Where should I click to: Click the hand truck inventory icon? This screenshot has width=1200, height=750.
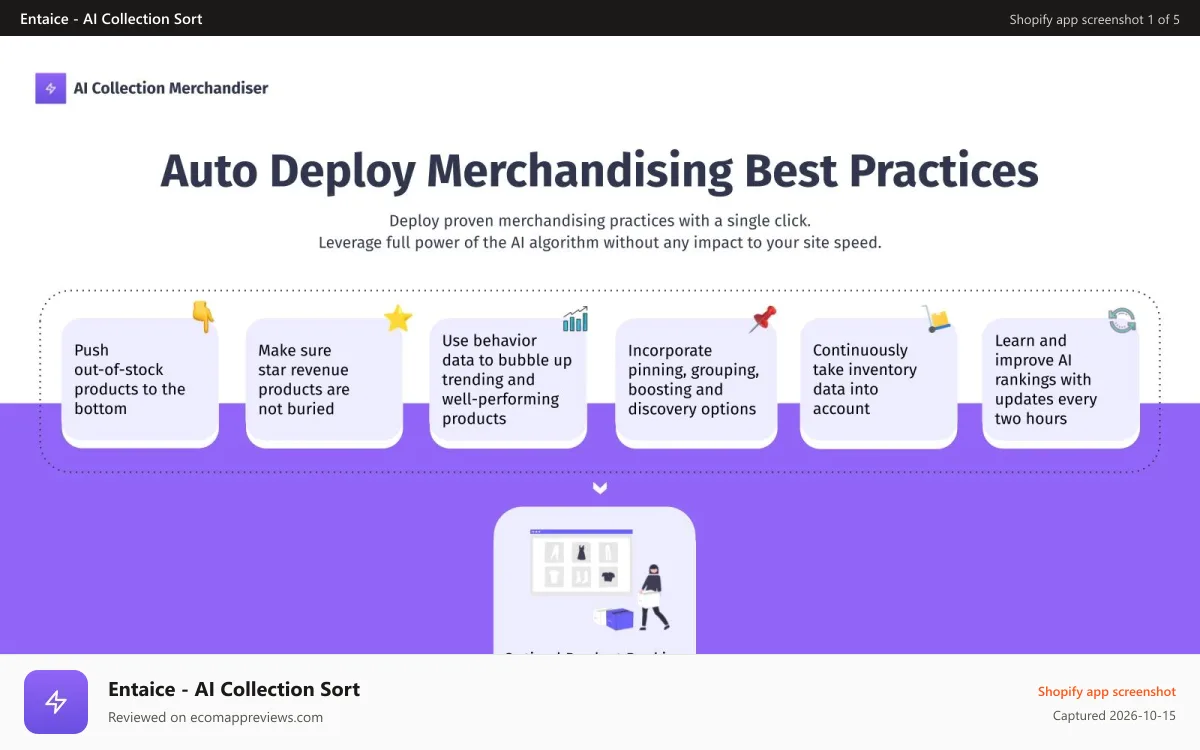[x=937, y=319]
